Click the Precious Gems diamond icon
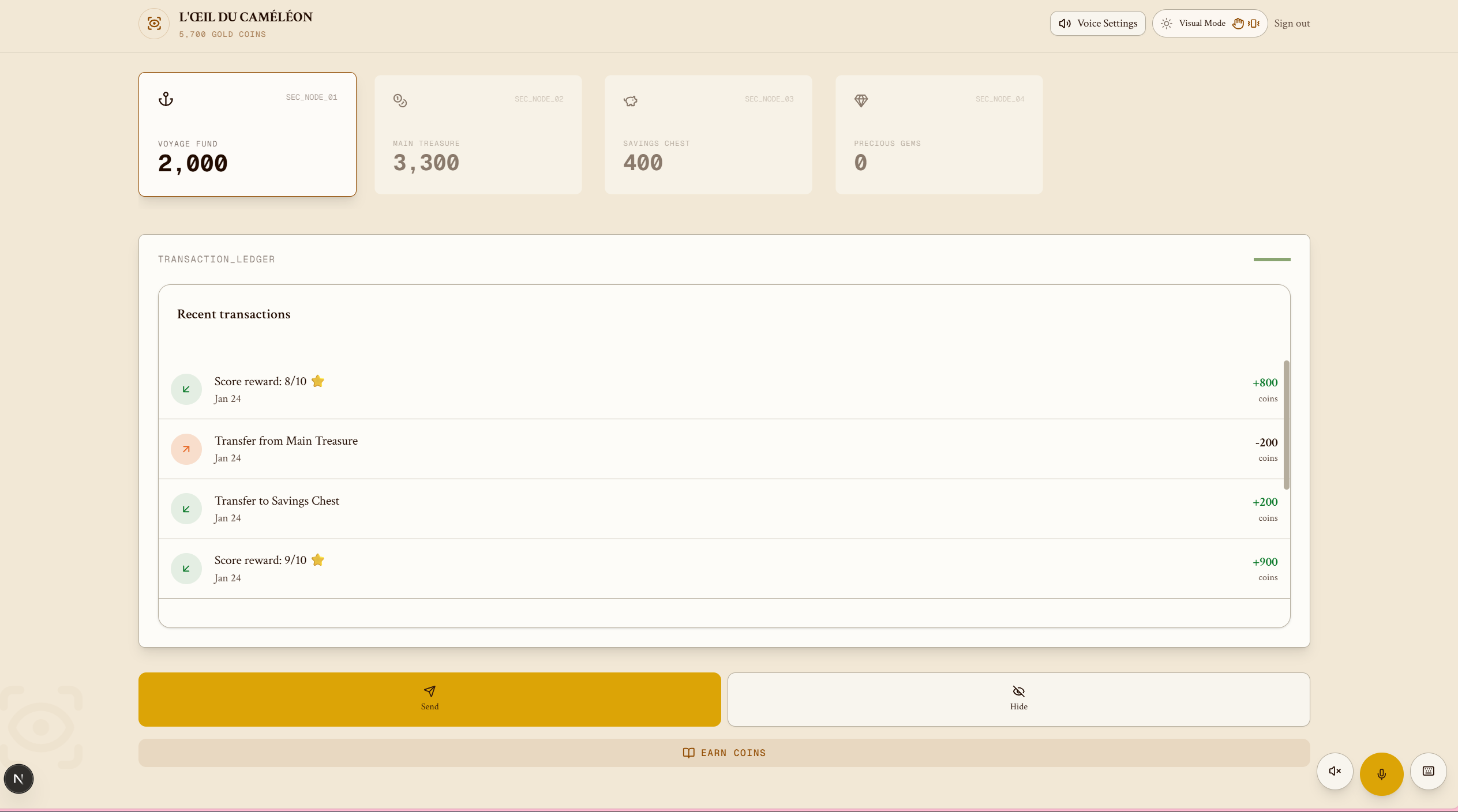 pos(861,101)
